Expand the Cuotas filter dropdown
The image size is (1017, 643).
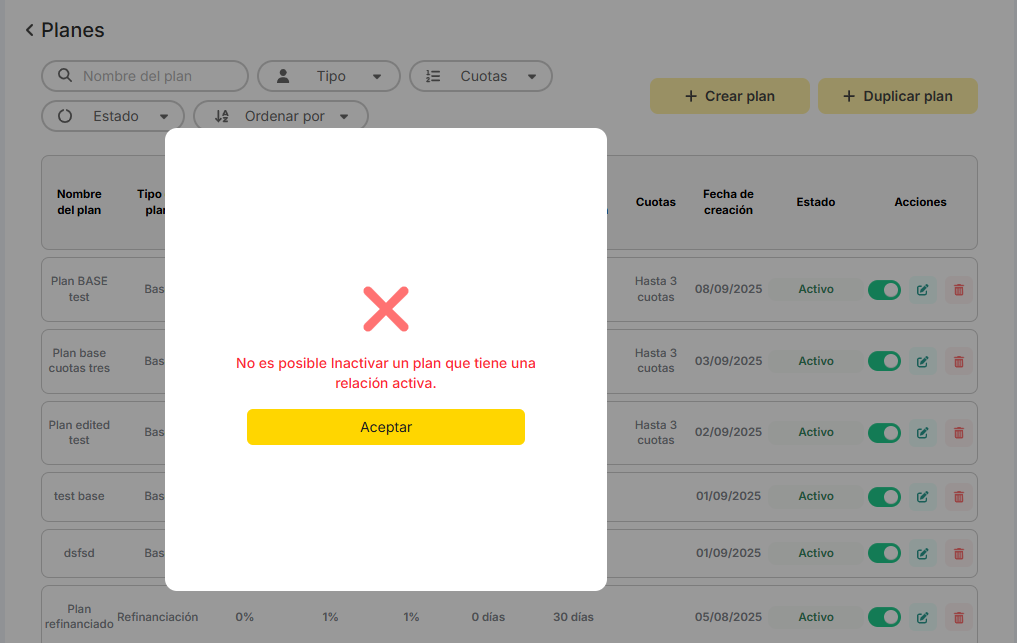(x=481, y=76)
